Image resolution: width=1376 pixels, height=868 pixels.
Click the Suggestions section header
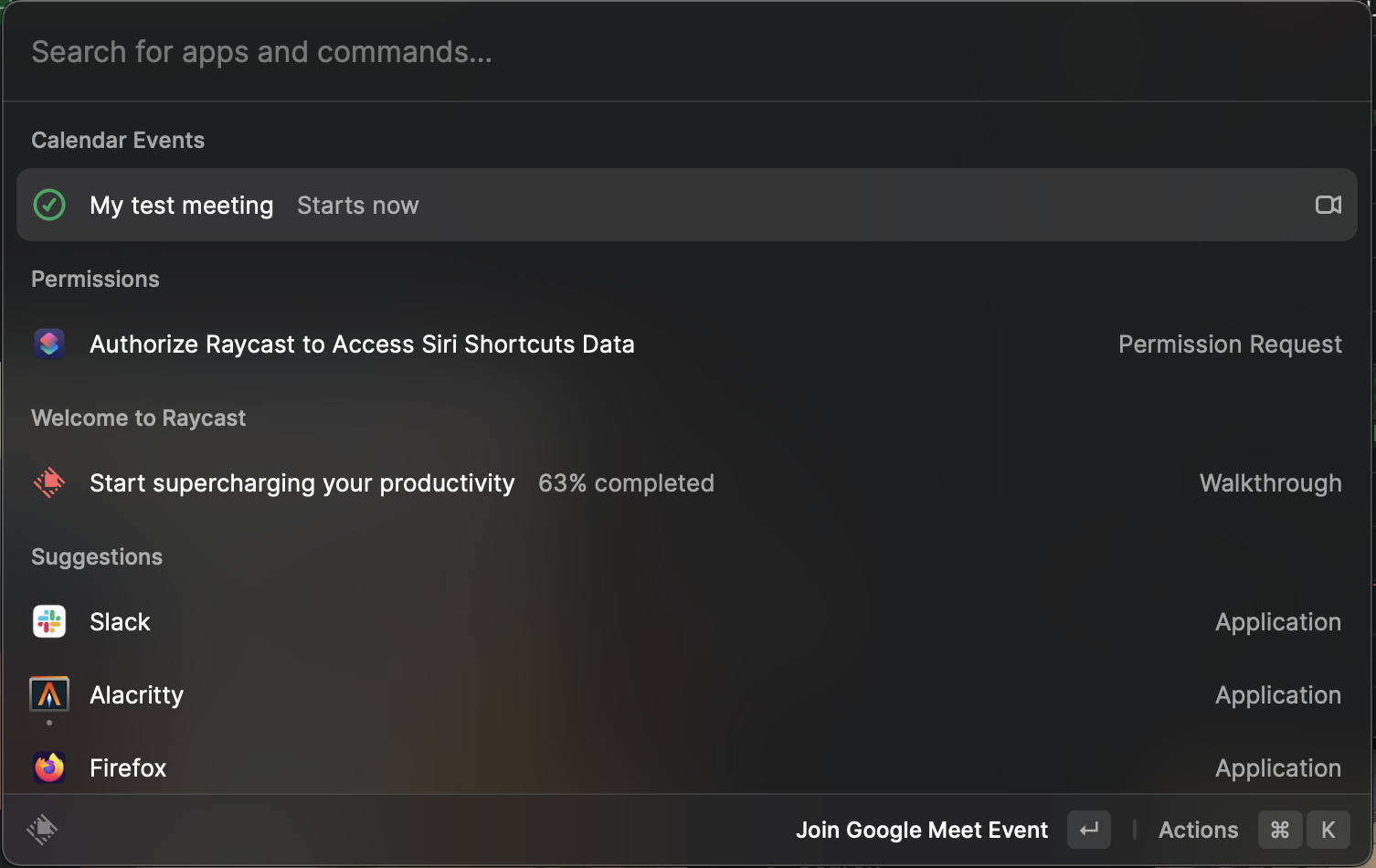(x=97, y=556)
